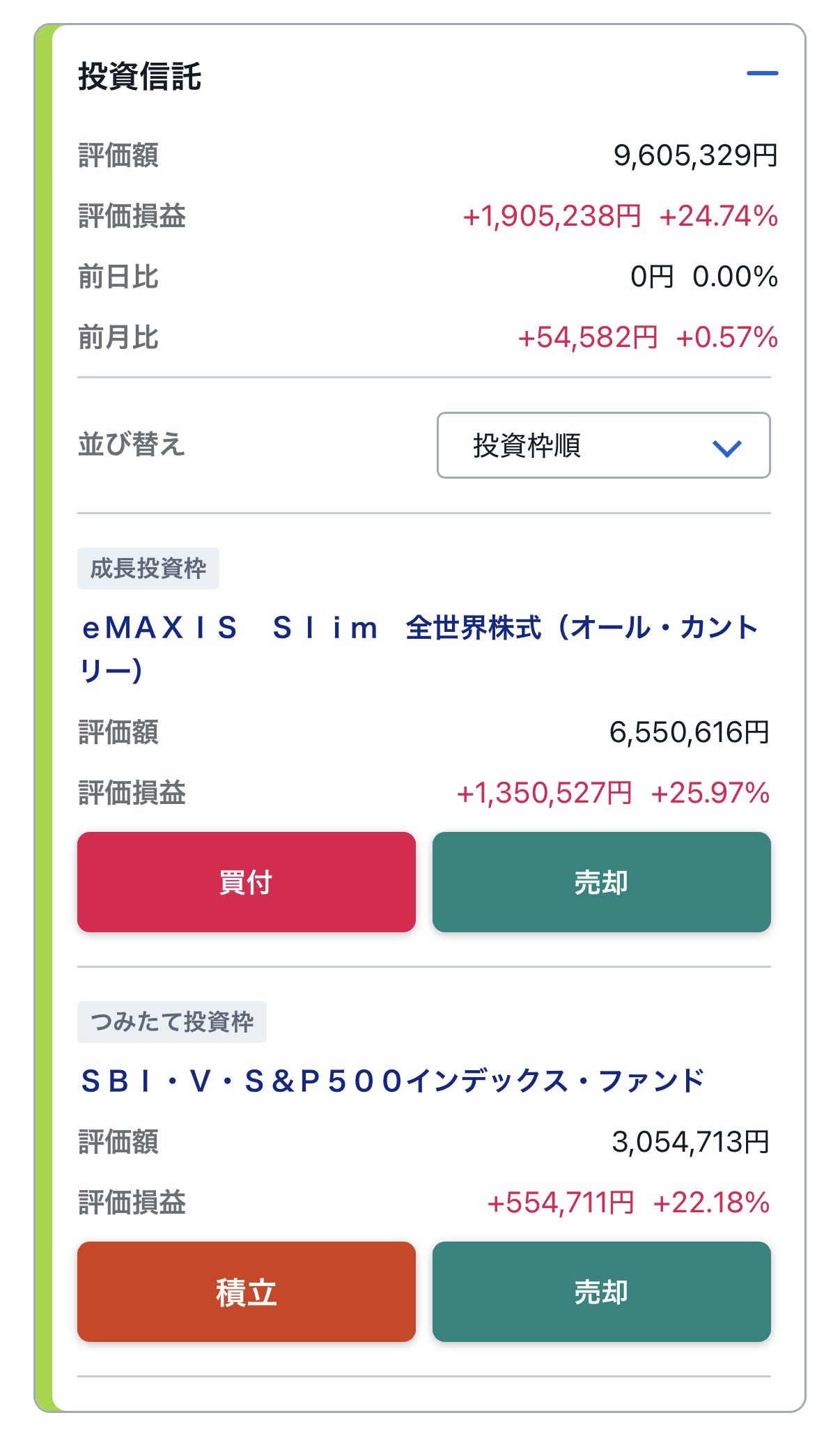The height and width of the screenshot is (1429, 840).
Task: Click the blue chevron in the sort box
Action: tap(727, 447)
